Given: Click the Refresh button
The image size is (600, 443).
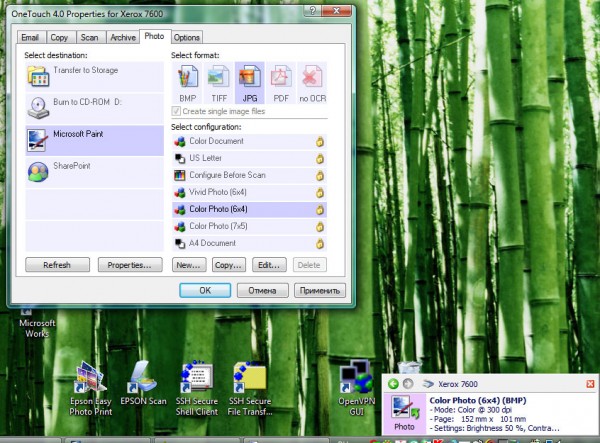Looking at the screenshot, I should coord(57,265).
